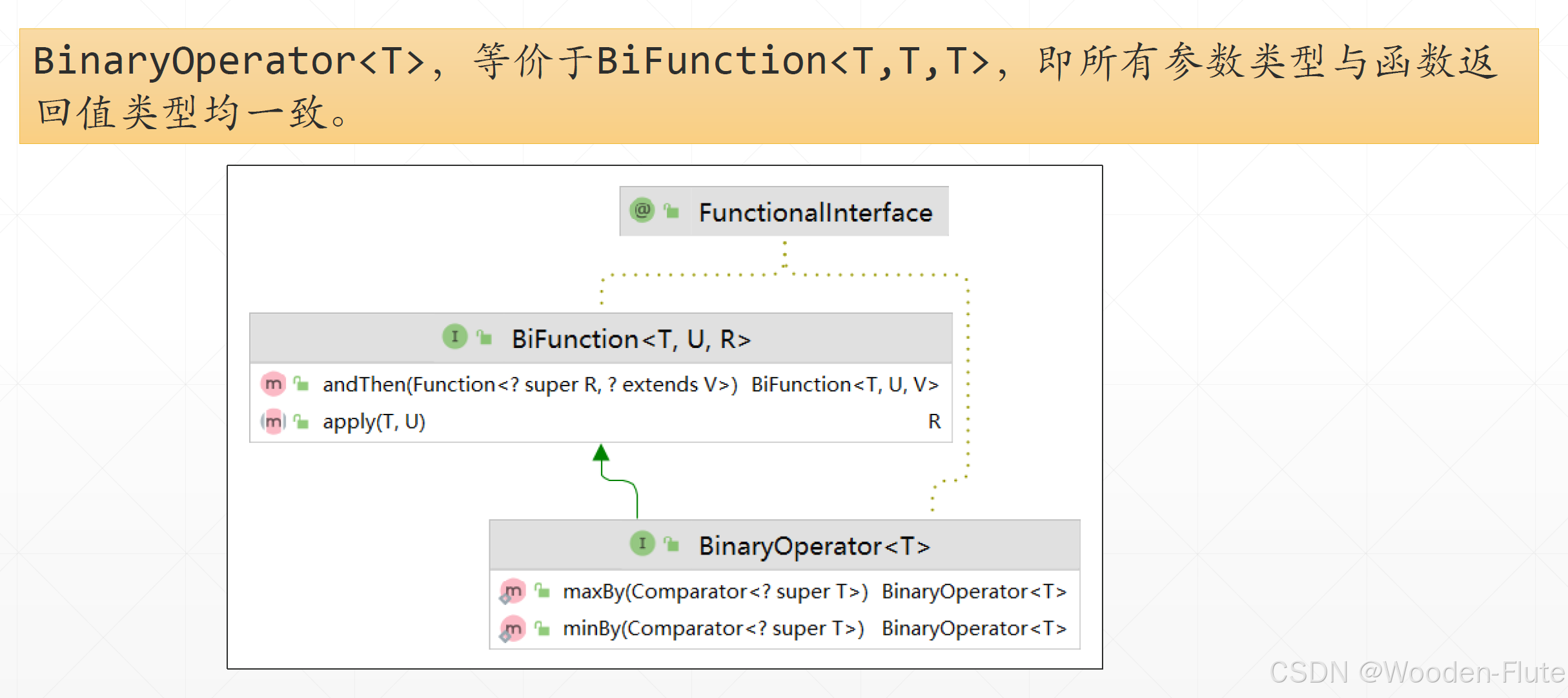Click the andThen method m icon
This screenshot has height=698, width=1568.
pyautogui.click(x=273, y=384)
